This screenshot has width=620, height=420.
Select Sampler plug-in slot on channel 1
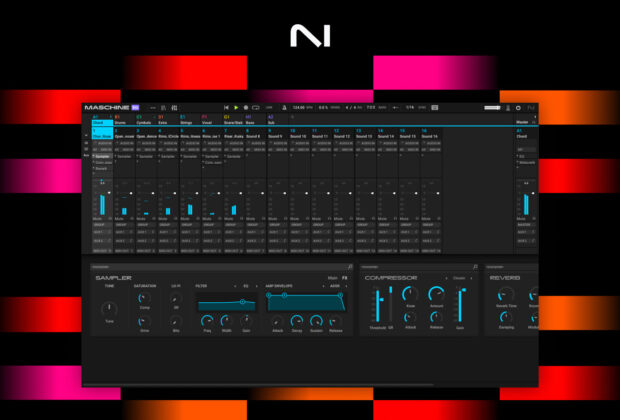point(102,157)
